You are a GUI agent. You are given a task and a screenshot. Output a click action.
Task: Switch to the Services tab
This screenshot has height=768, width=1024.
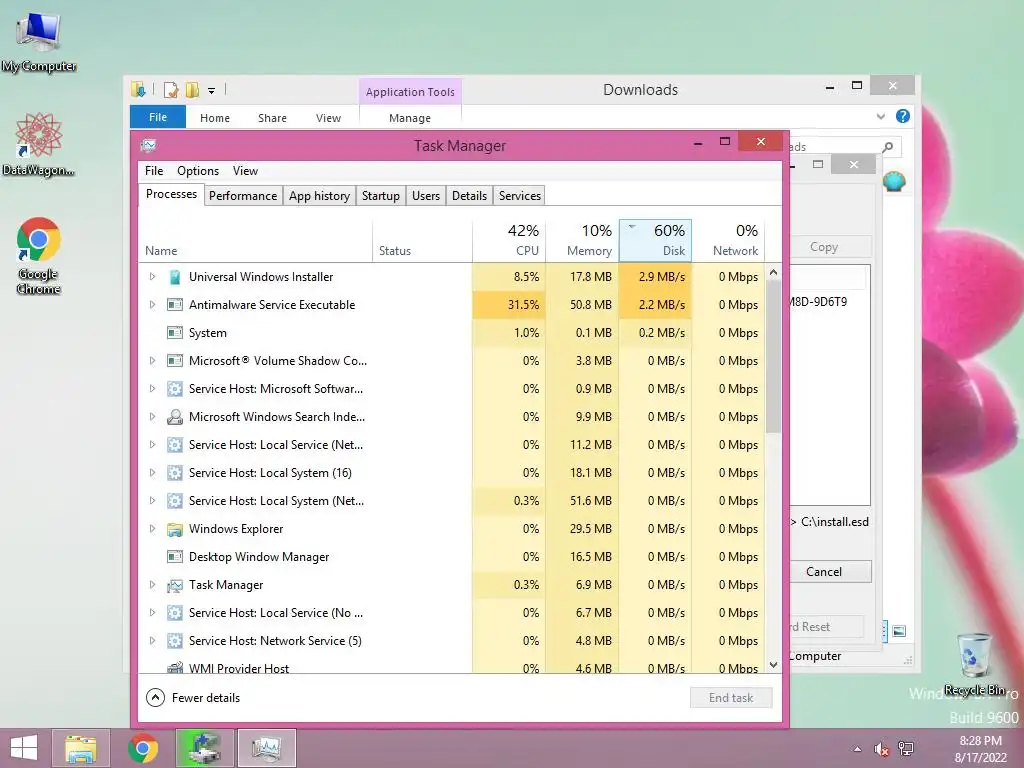520,196
